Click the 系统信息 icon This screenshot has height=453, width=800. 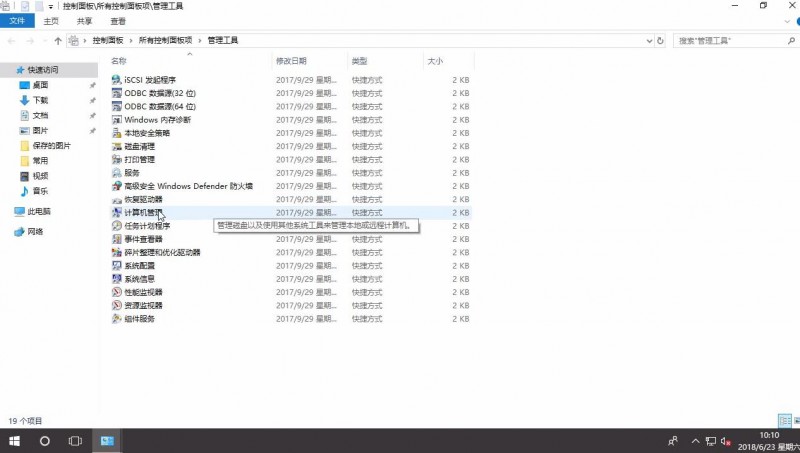(117, 279)
